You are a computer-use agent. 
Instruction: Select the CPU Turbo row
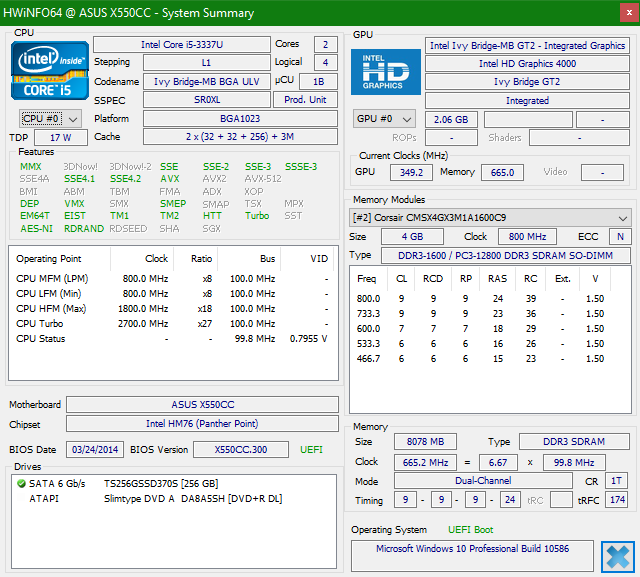tap(173, 324)
